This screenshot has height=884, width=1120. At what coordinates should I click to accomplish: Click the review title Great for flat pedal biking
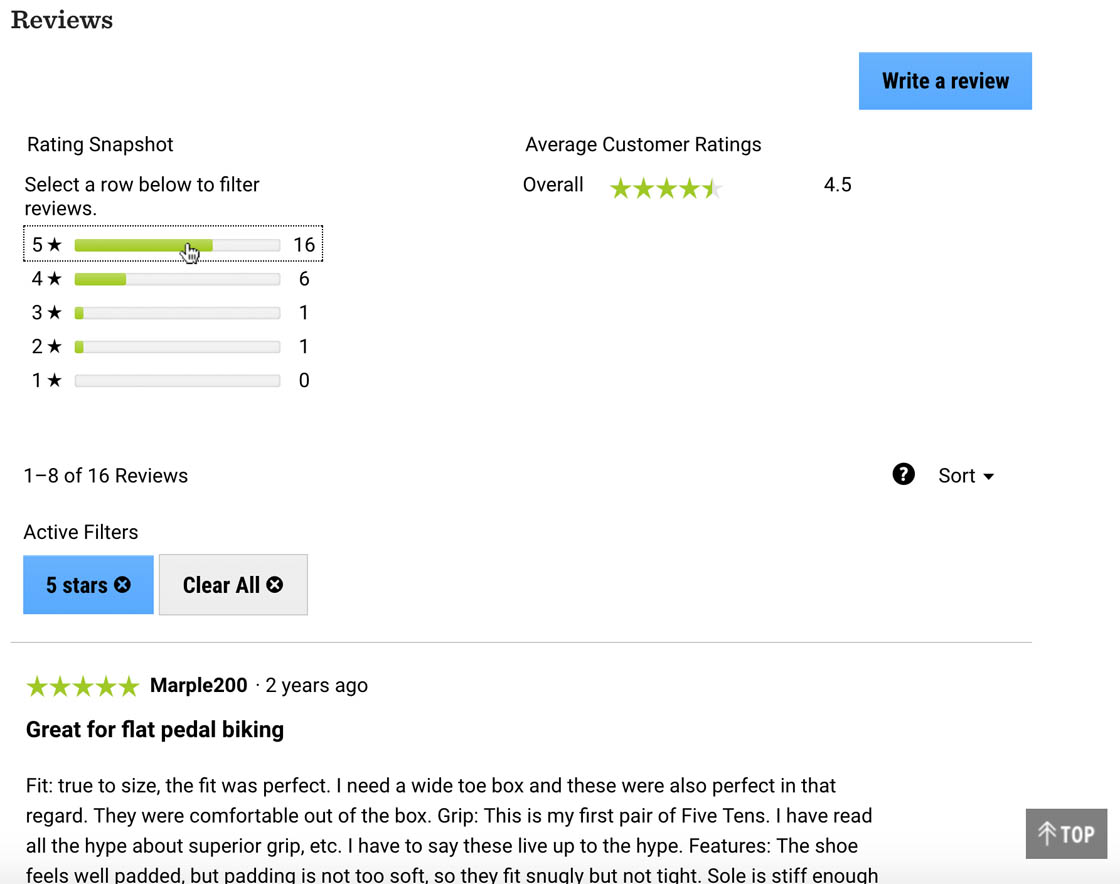pyautogui.click(x=155, y=730)
